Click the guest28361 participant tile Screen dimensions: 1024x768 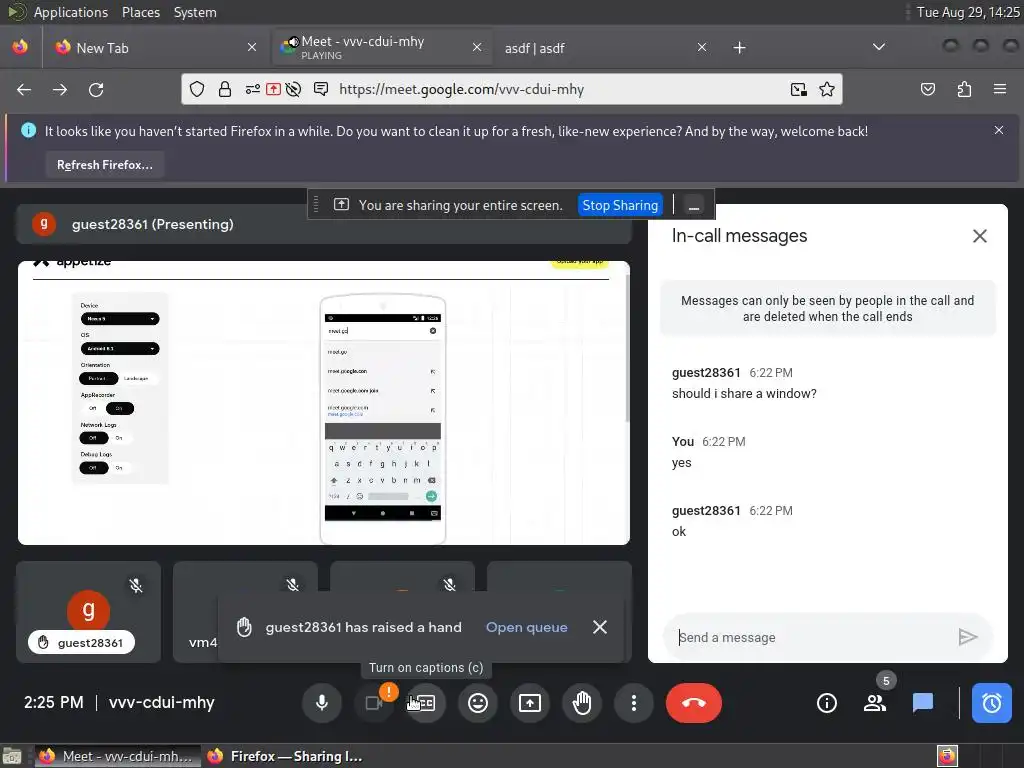[89, 612]
